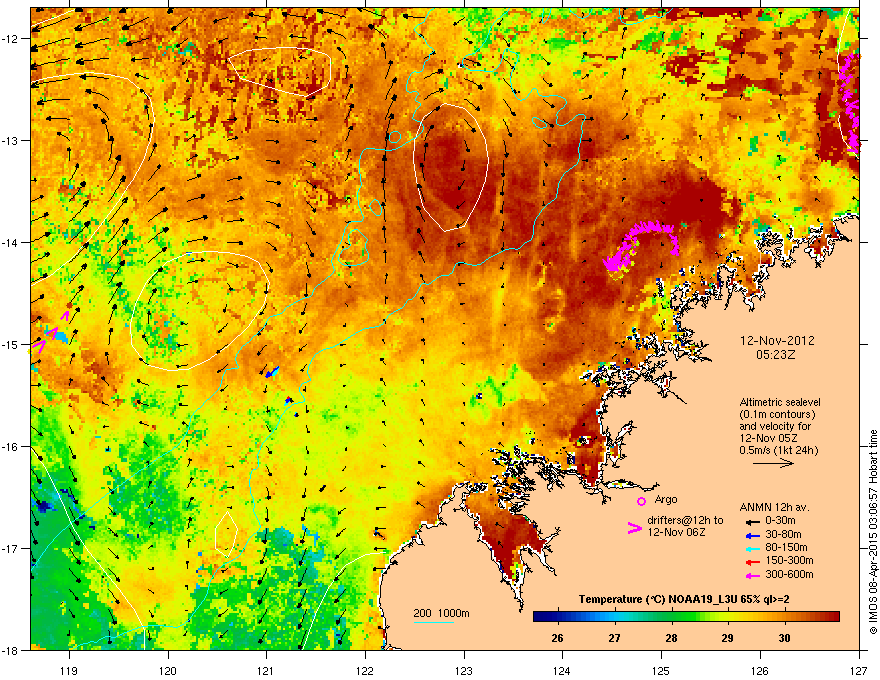Click longitude axis label 123

[464, 670]
